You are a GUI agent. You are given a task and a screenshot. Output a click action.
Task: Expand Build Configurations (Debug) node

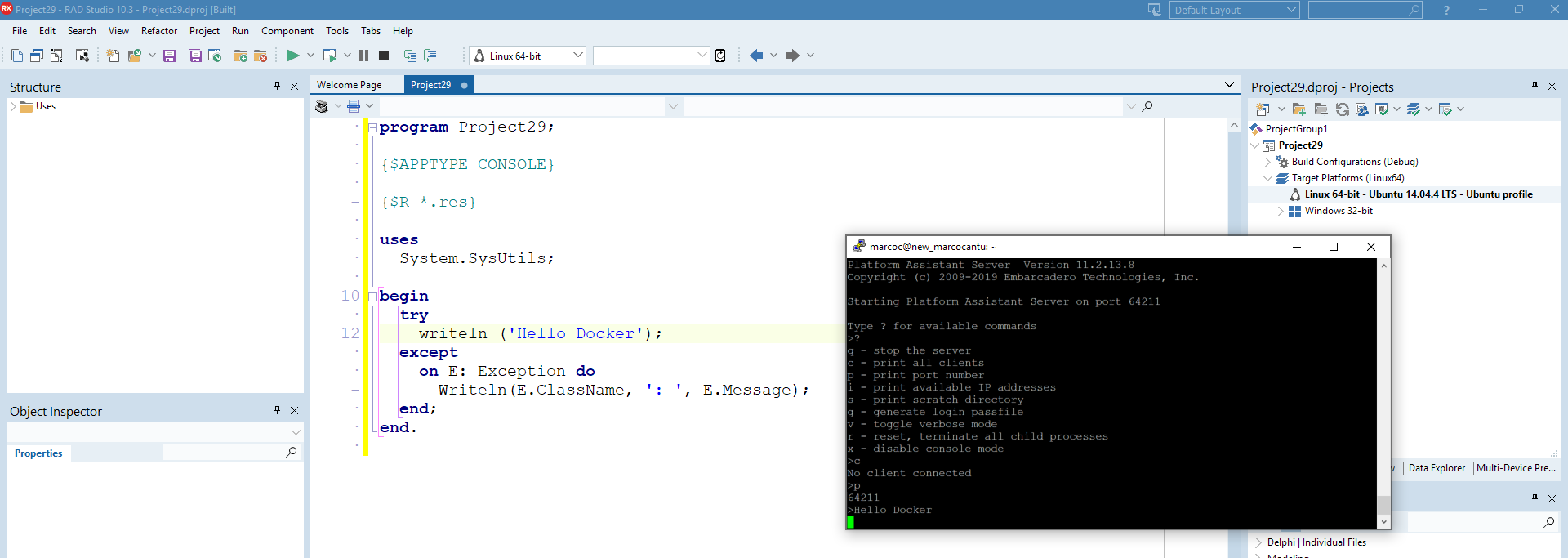pos(1268,162)
